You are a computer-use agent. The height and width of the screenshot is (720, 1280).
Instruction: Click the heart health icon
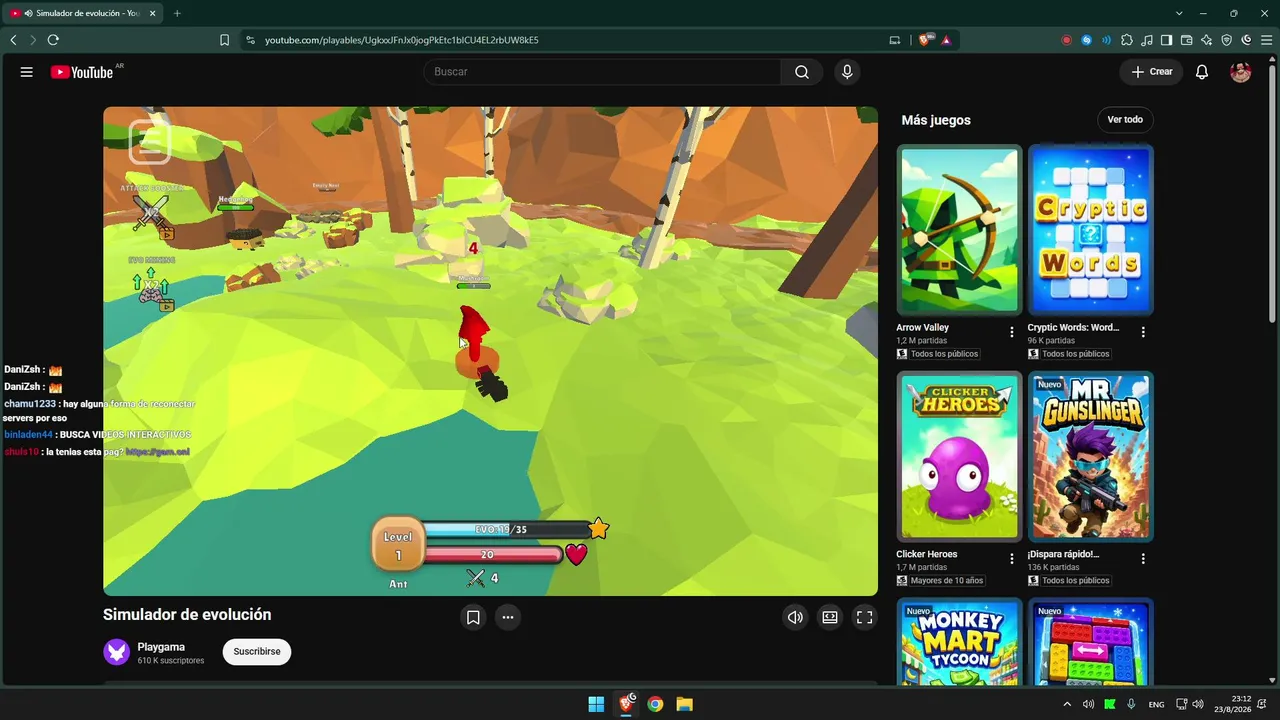pos(576,554)
